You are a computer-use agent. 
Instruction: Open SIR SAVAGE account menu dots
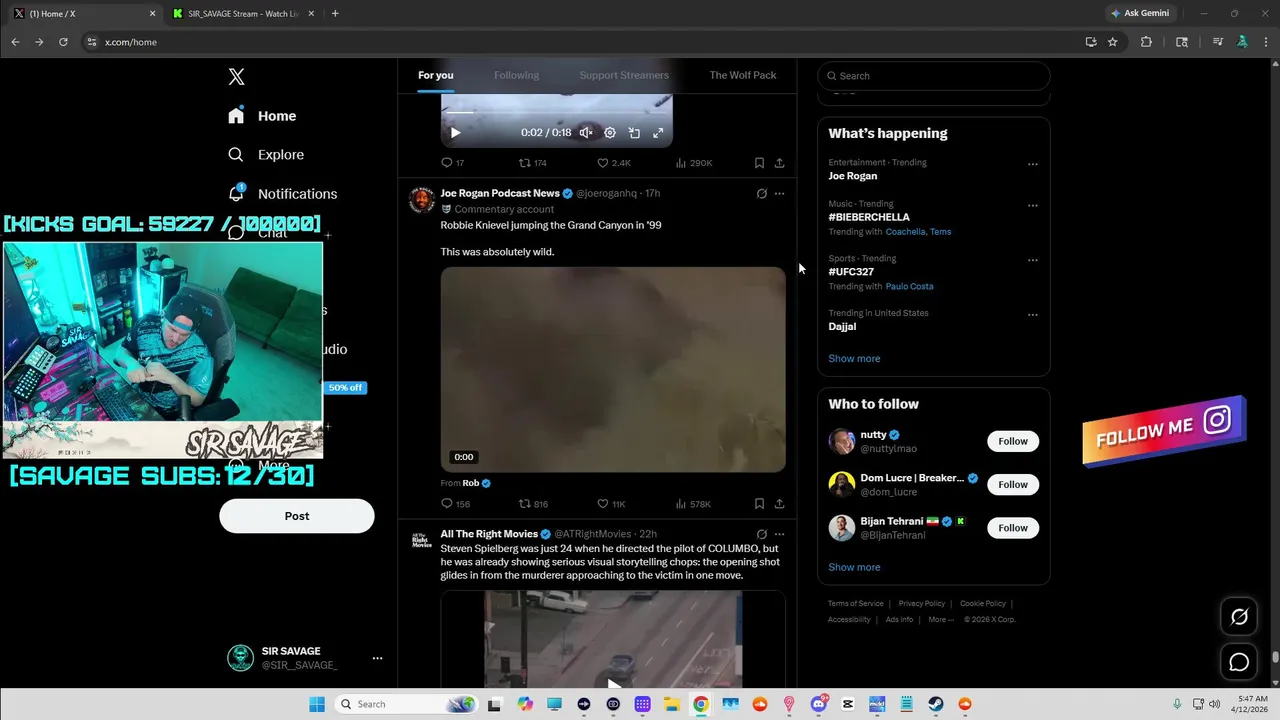coord(377,658)
